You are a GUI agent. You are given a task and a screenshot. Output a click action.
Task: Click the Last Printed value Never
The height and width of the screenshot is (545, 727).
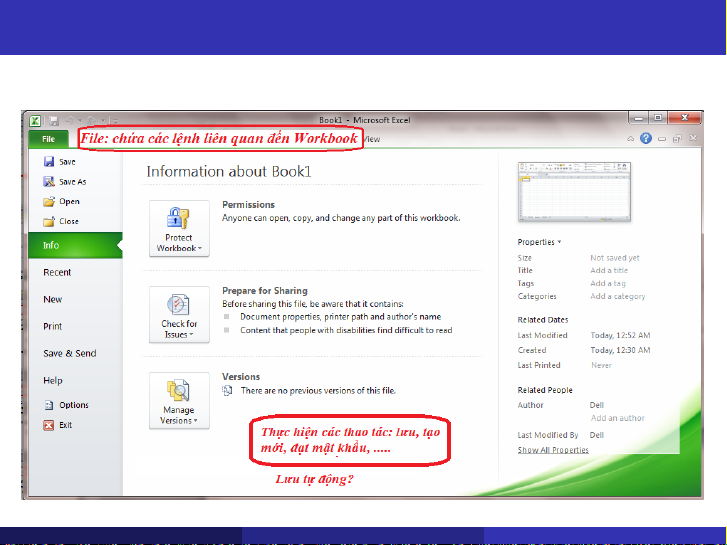tap(601, 365)
